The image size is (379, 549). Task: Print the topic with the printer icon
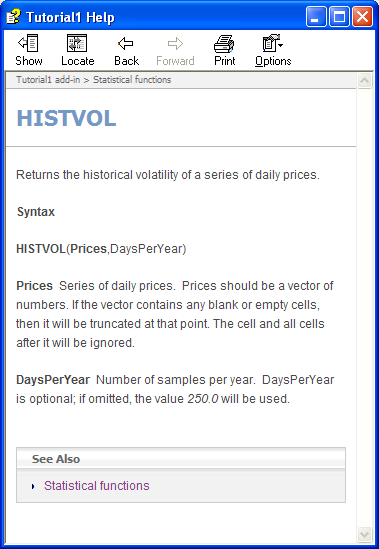pos(224,43)
